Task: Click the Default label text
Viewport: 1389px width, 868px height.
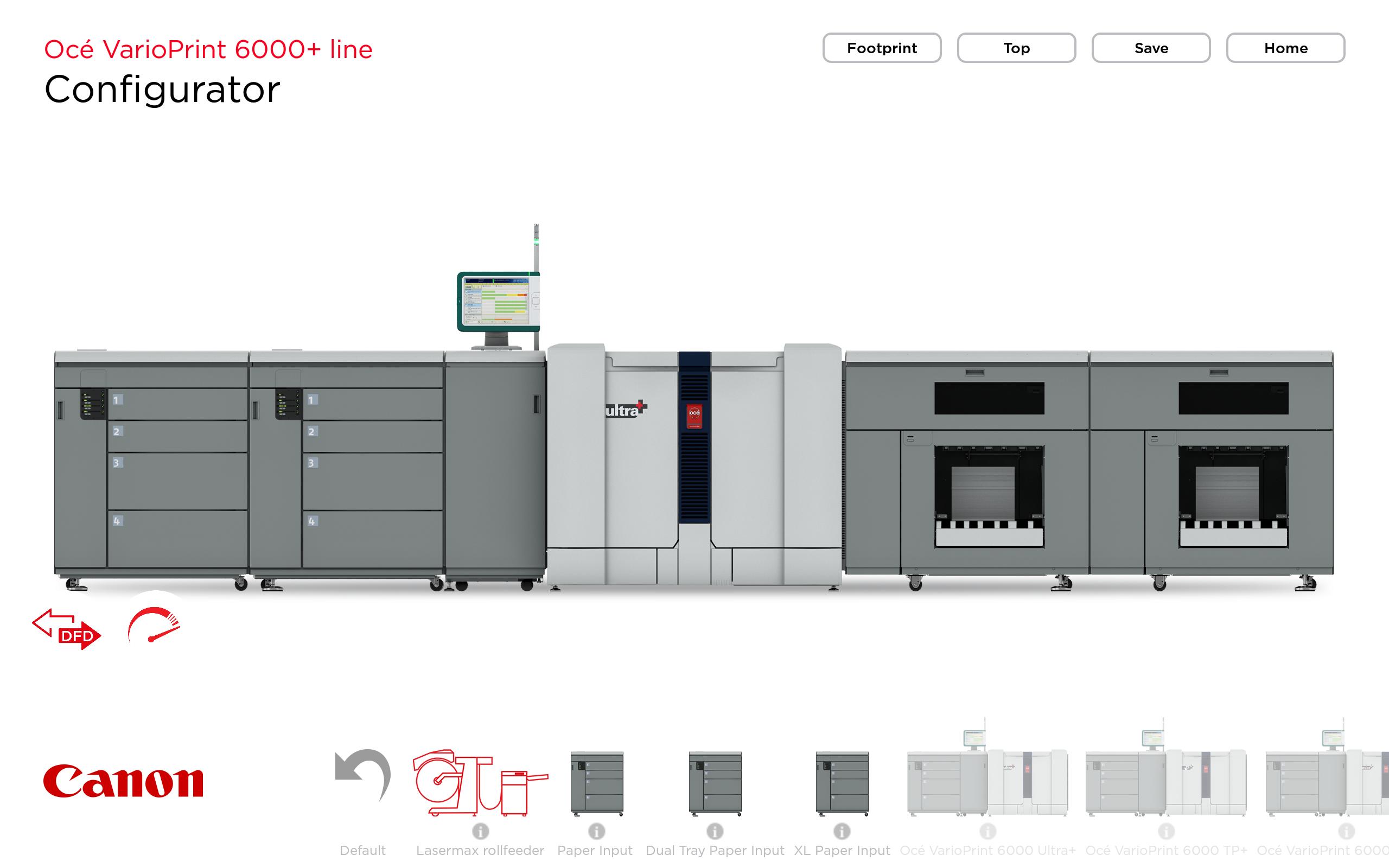Action: pyautogui.click(x=363, y=850)
